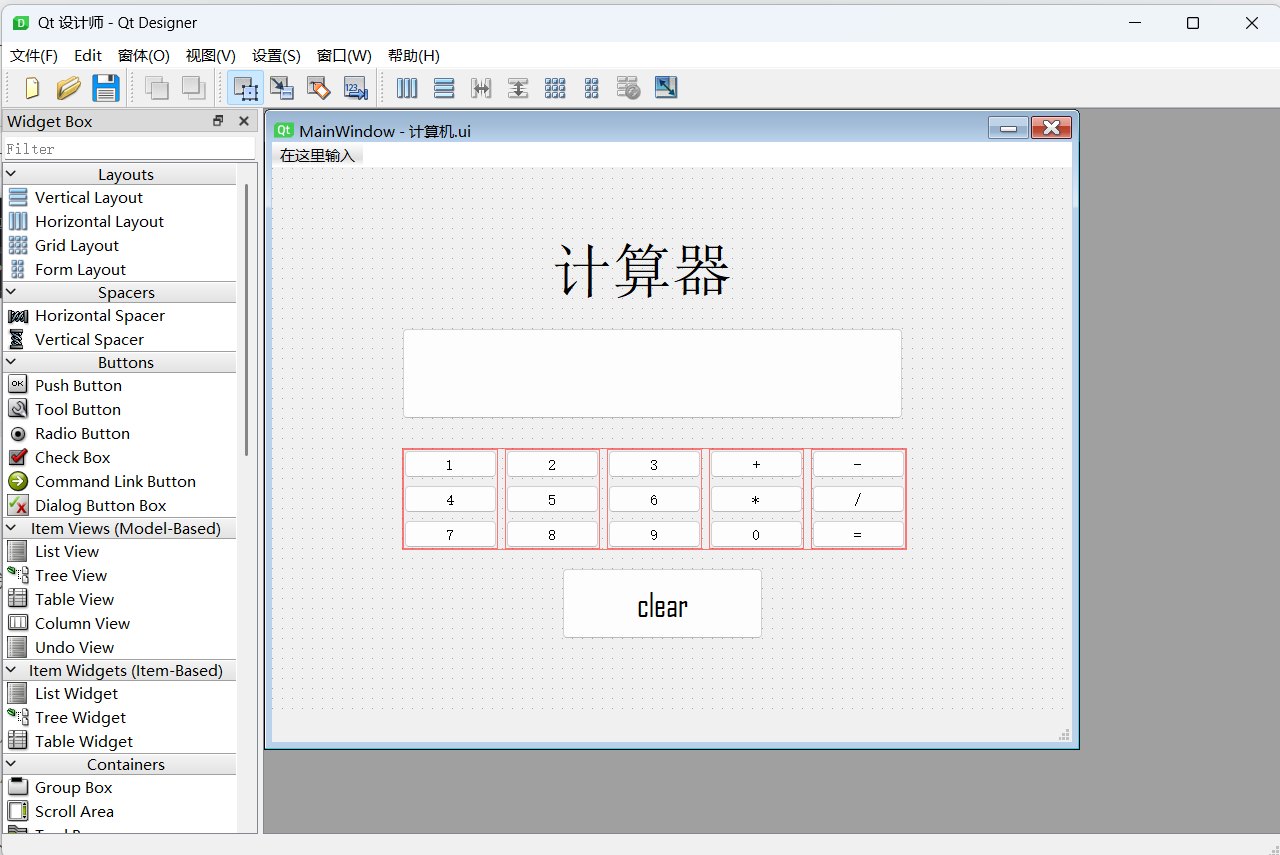Click the Widget Box Filter field
The height and width of the screenshot is (855, 1280).
click(x=129, y=149)
